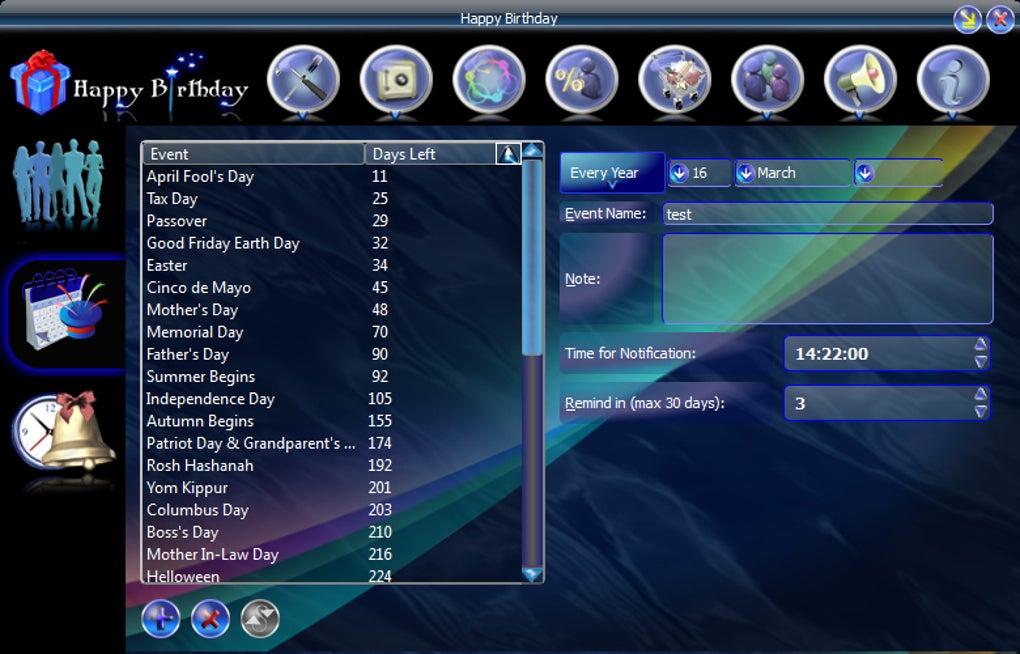The width and height of the screenshot is (1020, 654).
Task: Select the 'Good Friday Earth Day' row
Action: click(x=332, y=243)
